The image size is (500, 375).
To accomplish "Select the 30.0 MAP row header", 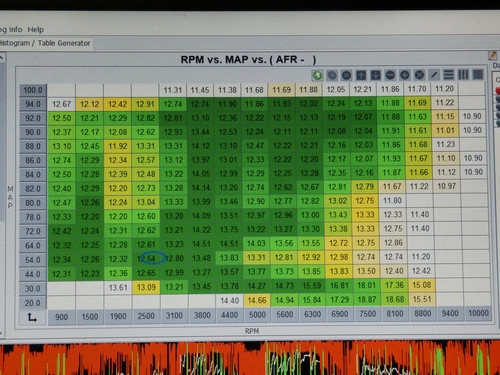I will 33,288.
